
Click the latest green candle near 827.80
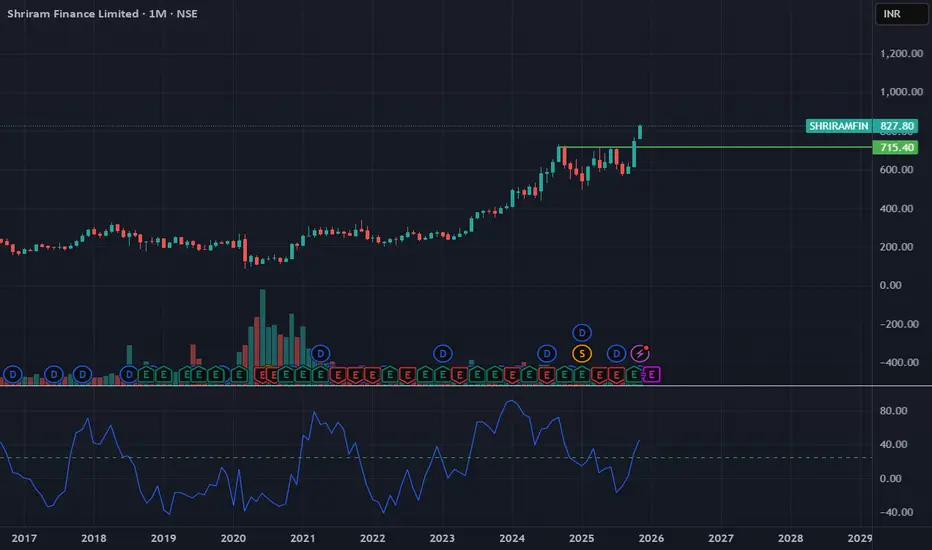(x=640, y=132)
